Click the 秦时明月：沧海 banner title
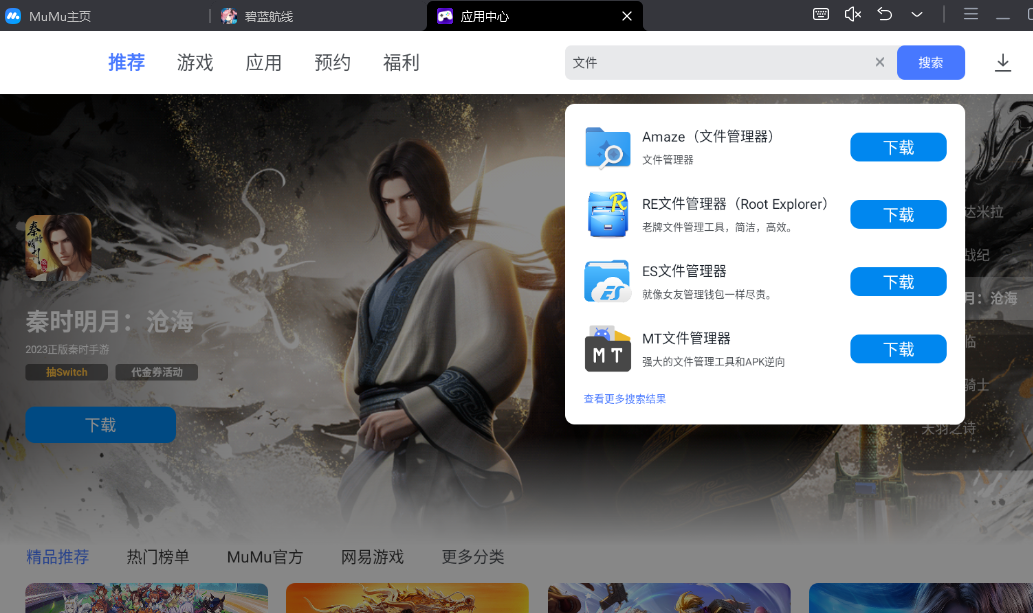This screenshot has width=1033, height=613. click(109, 322)
